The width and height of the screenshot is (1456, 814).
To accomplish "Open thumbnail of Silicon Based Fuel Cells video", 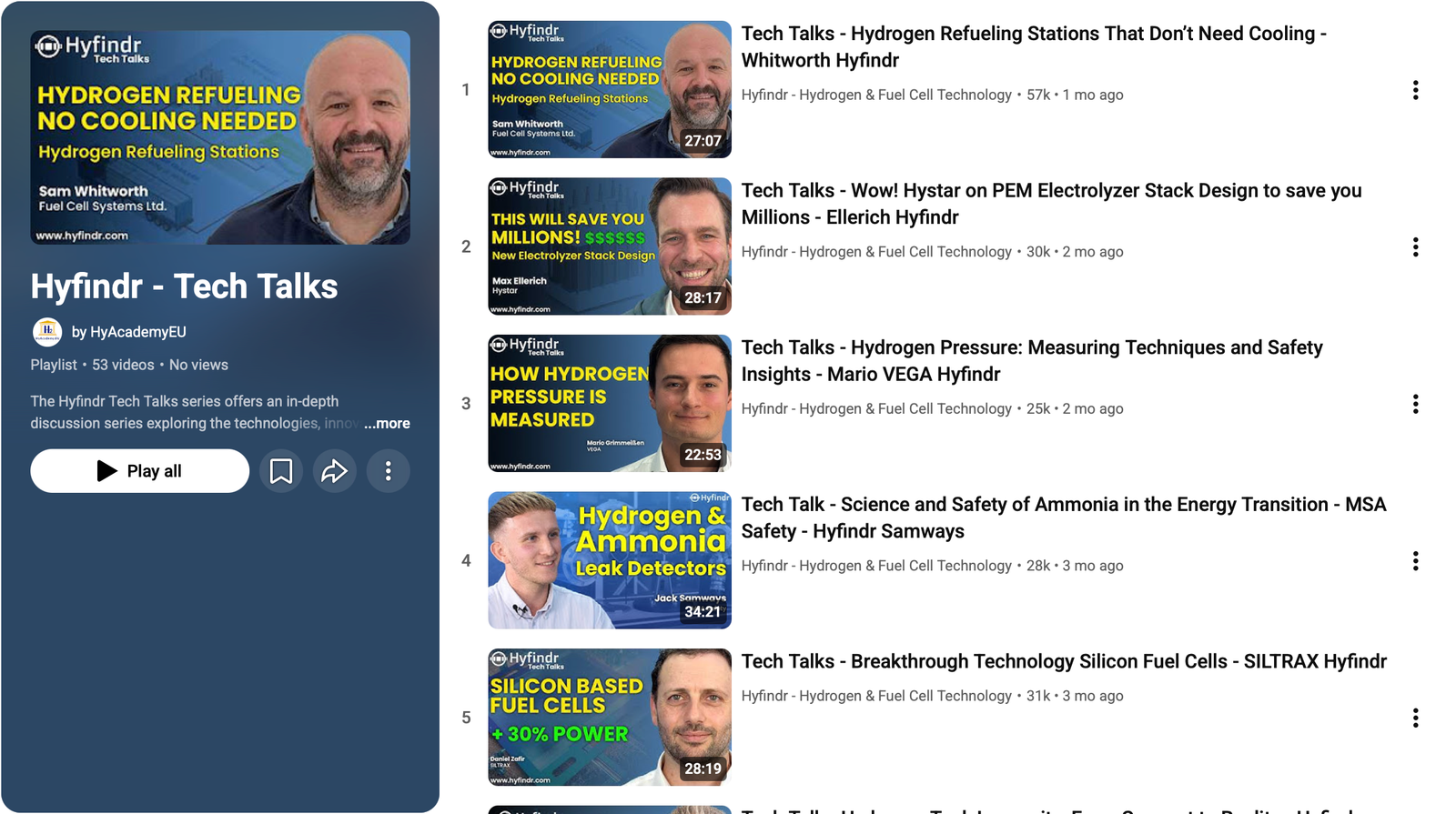I will 610,717.
